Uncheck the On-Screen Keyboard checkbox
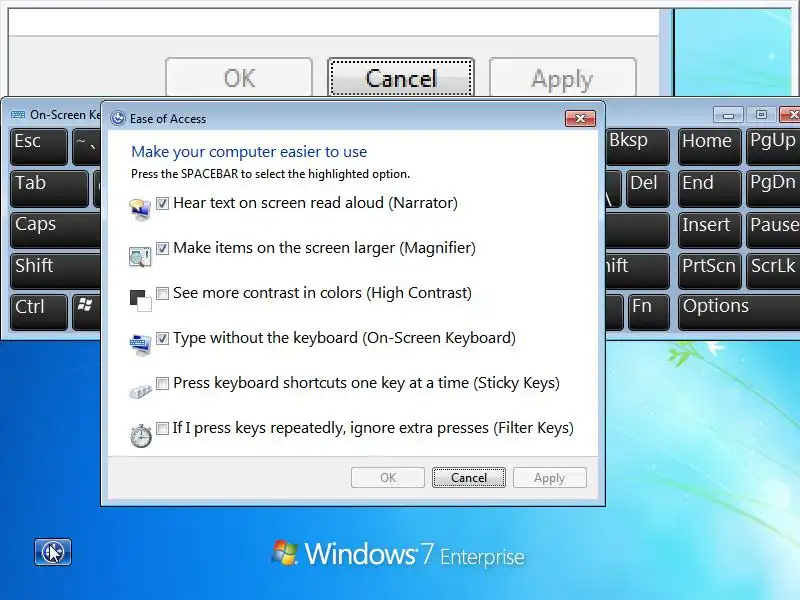Viewport: 800px width, 600px height. coord(162,338)
